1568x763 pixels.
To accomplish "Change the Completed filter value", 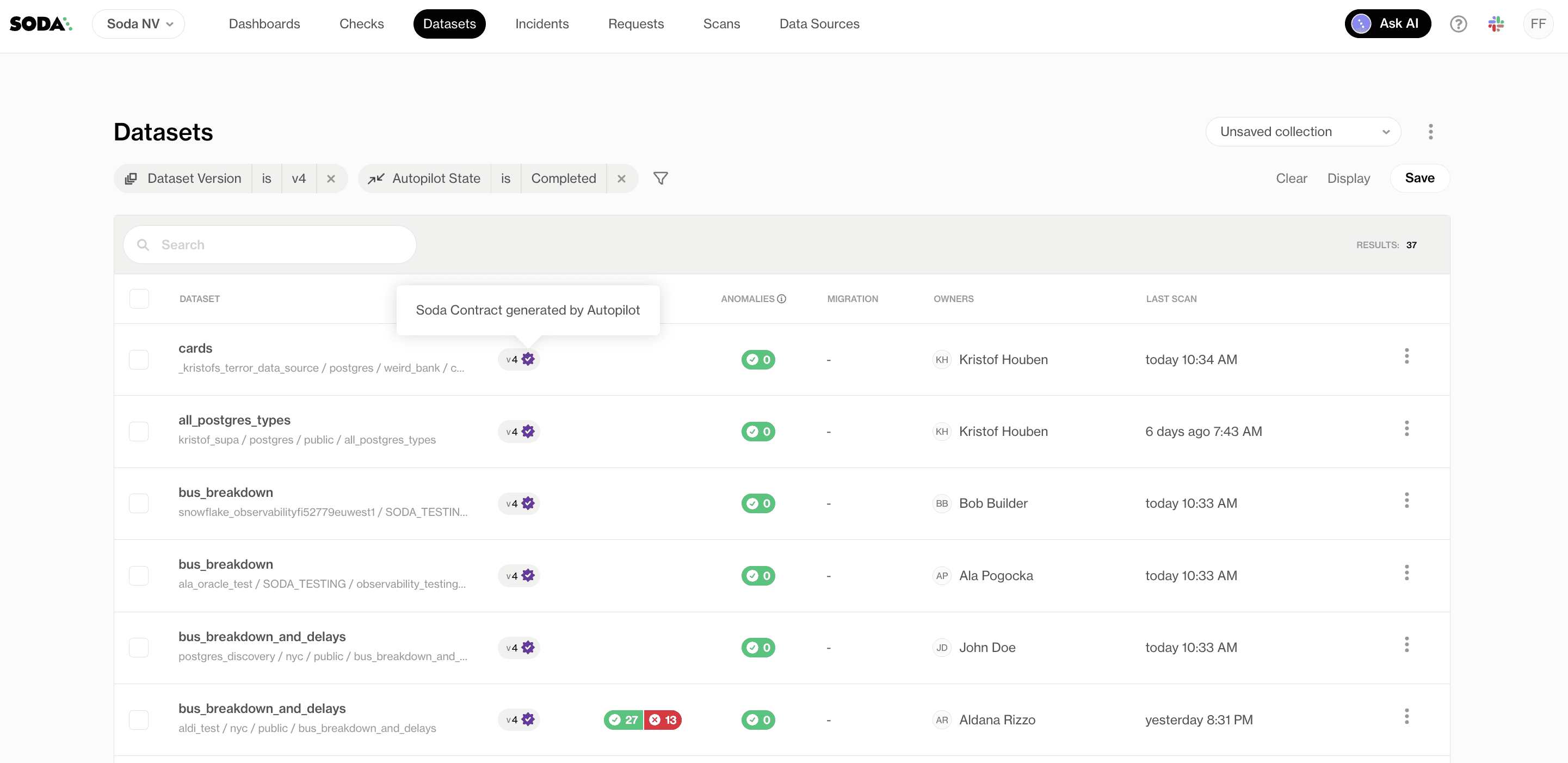I will pyautogui.click(x=563, y=179).
